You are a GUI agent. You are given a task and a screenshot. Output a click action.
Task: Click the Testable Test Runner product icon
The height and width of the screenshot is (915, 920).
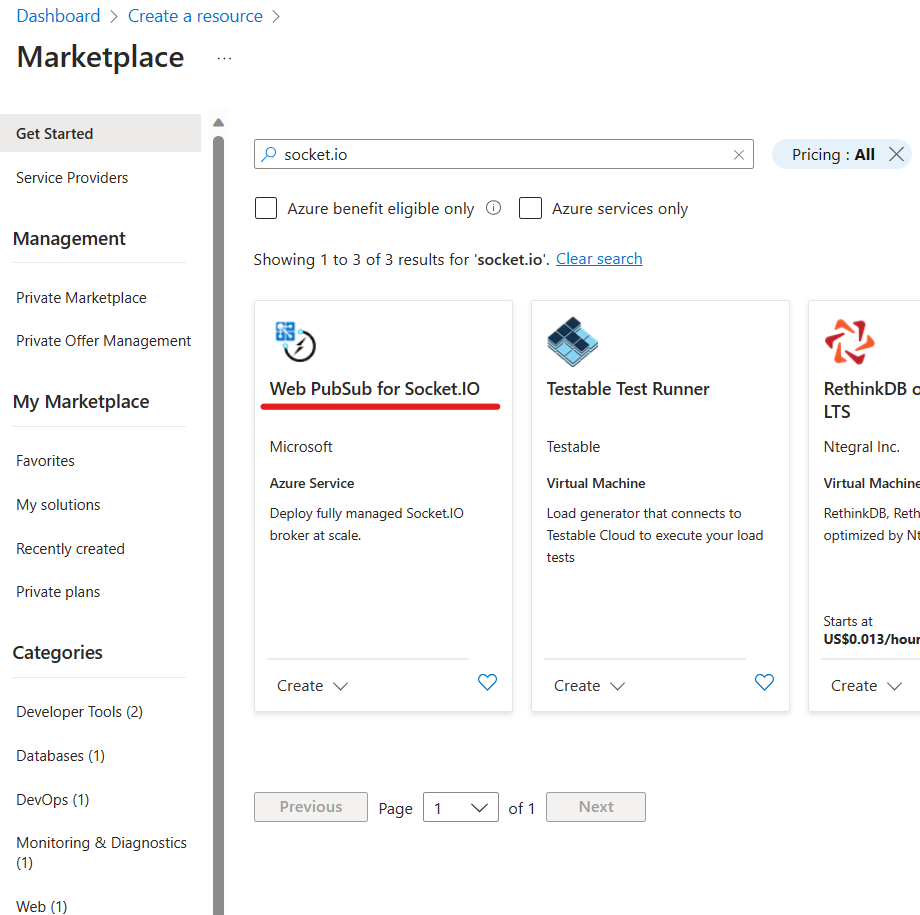pyautogui.click(x=572, y=341)
